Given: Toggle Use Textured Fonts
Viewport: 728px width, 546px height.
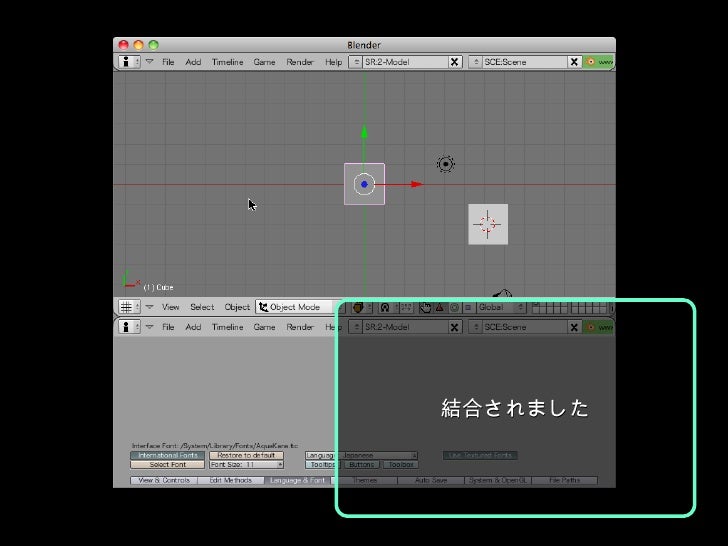Looking at the screenshot, I should click(480, 455).
